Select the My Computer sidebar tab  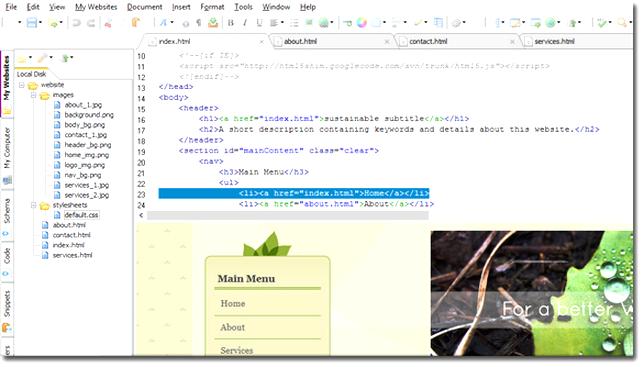(7, 154)
